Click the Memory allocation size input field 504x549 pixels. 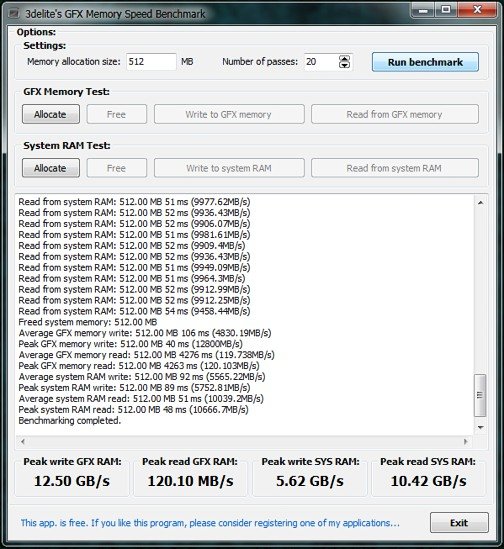[x=151, y=62]
